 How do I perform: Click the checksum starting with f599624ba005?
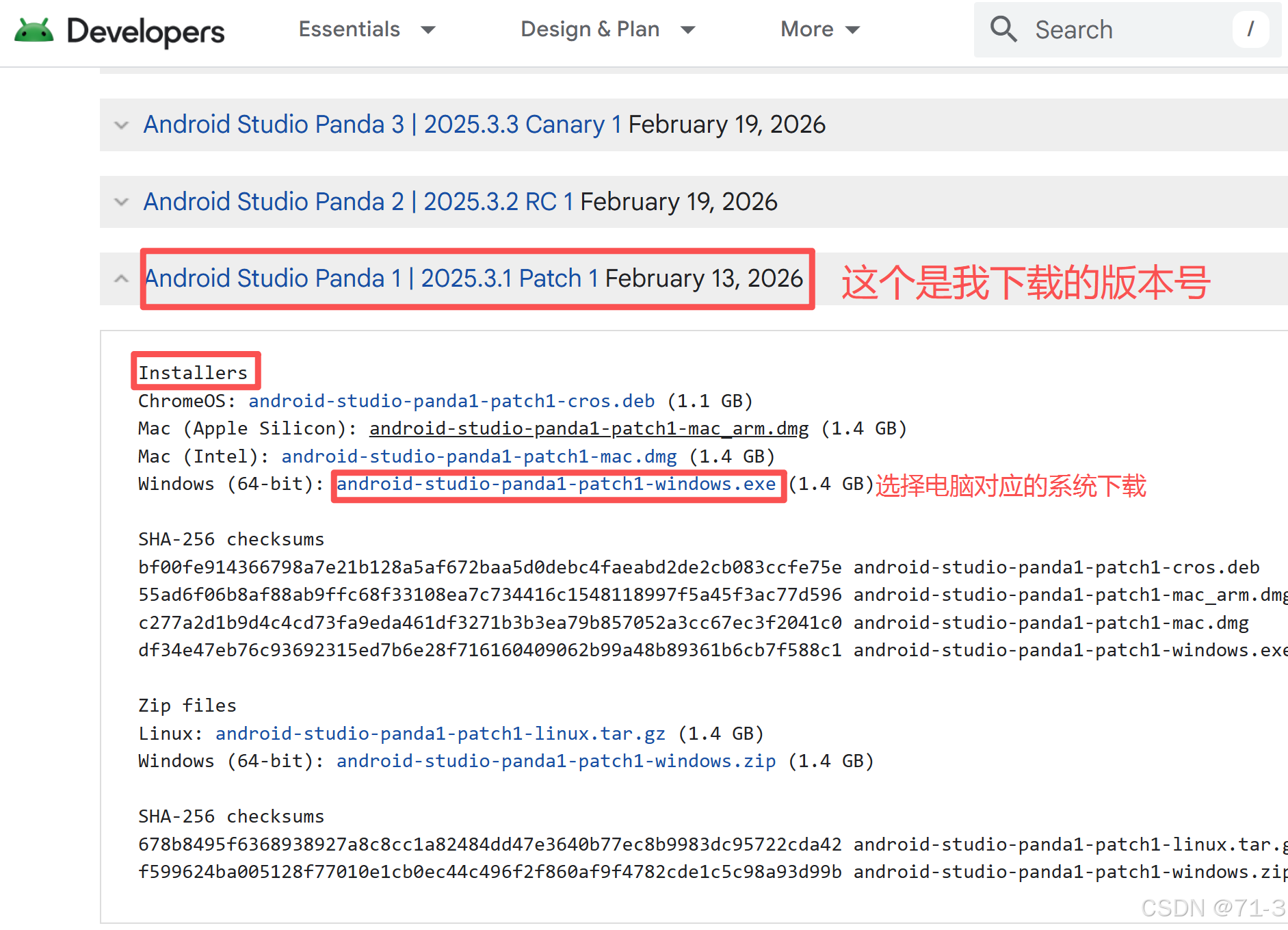tap(490, 872)
